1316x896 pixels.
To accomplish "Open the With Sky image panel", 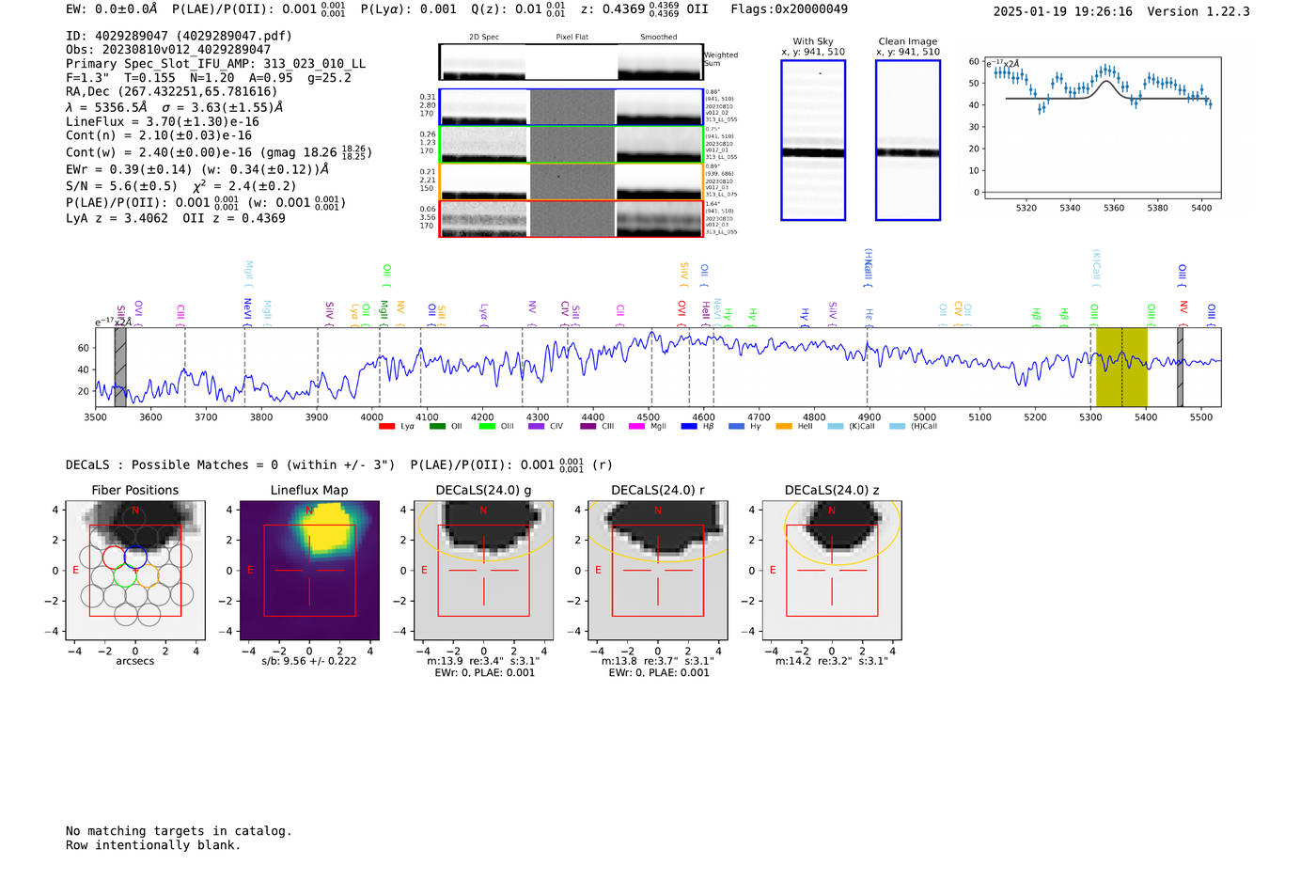I will 813,140.
